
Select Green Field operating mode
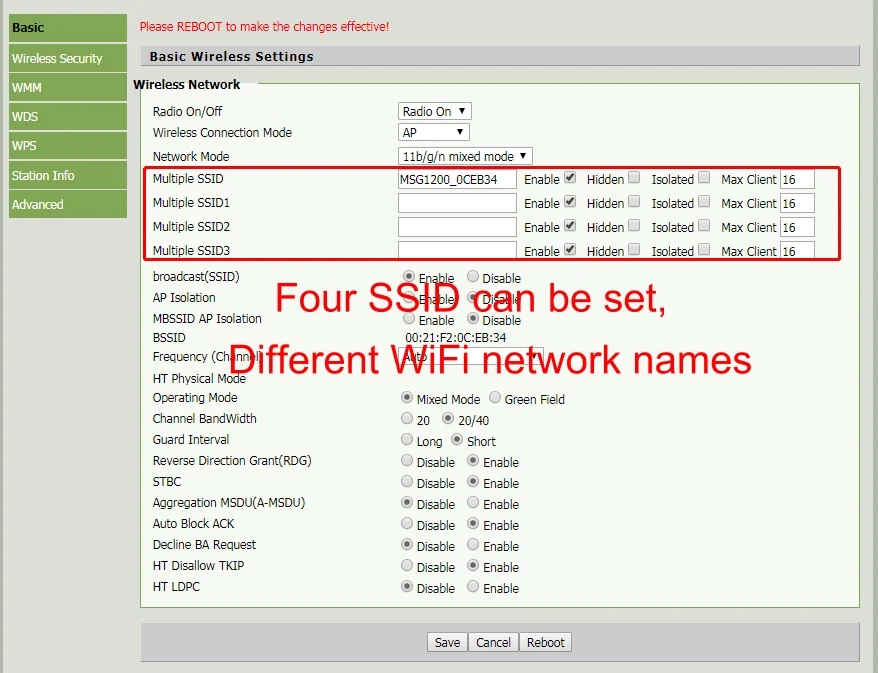coord(494,398)
